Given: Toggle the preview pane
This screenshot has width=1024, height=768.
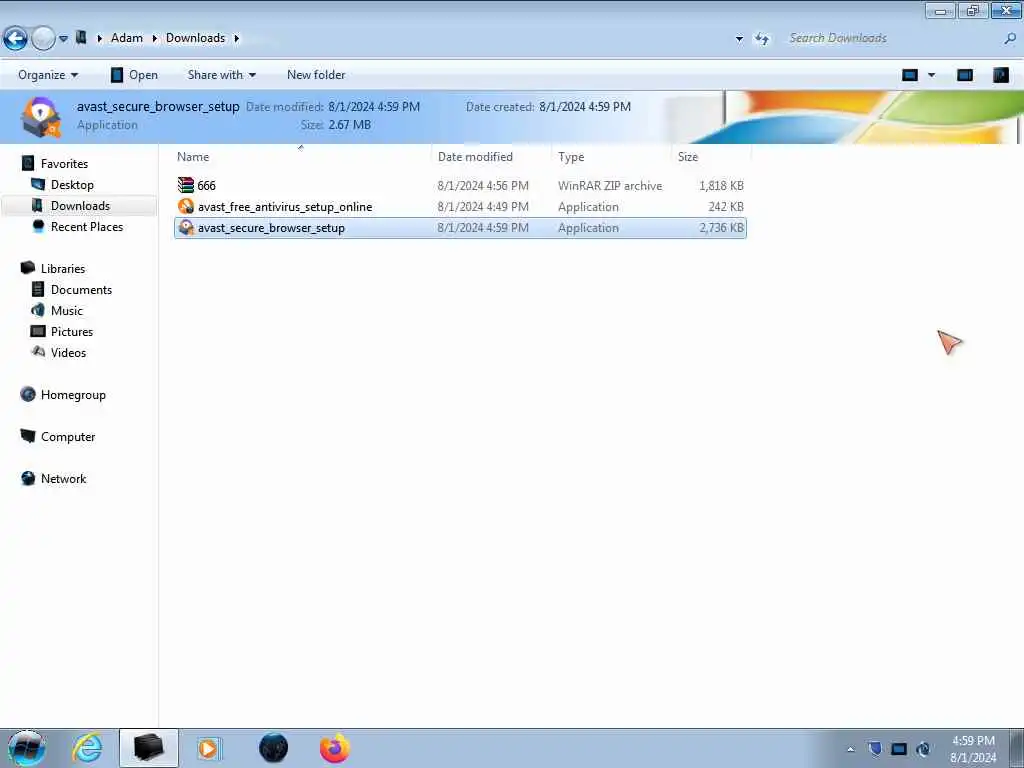Looking at the screenshot, I should click(965, 75).
